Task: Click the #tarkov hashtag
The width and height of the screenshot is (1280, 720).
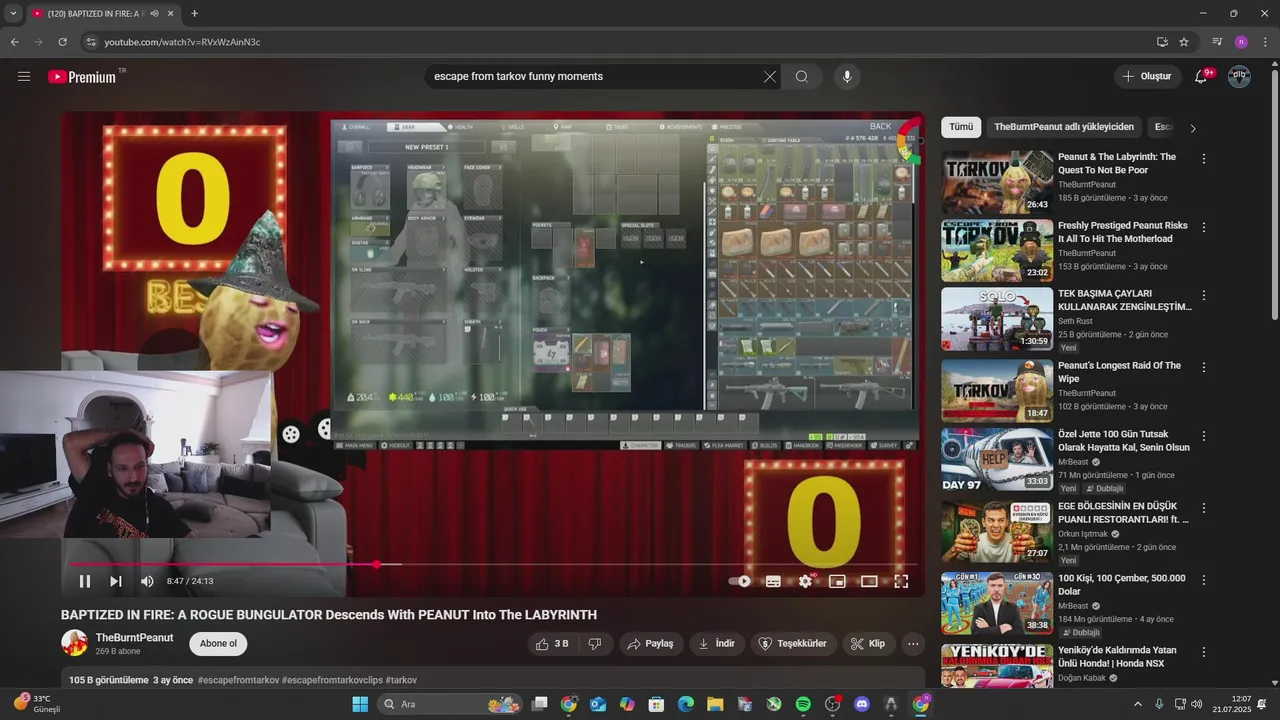Action: click(x=401, y=680)
